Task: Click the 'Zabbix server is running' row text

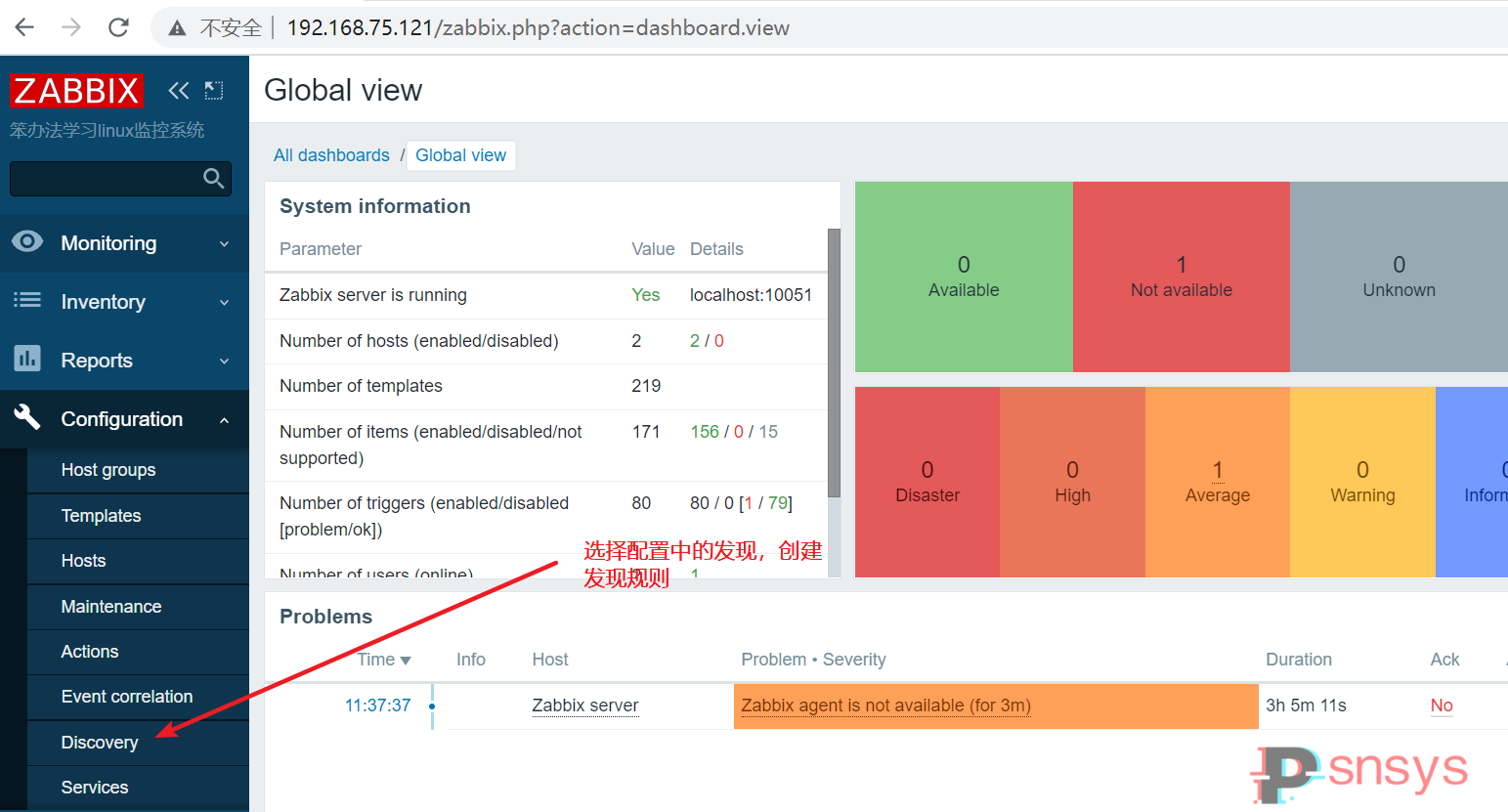Action: point(373,295)
